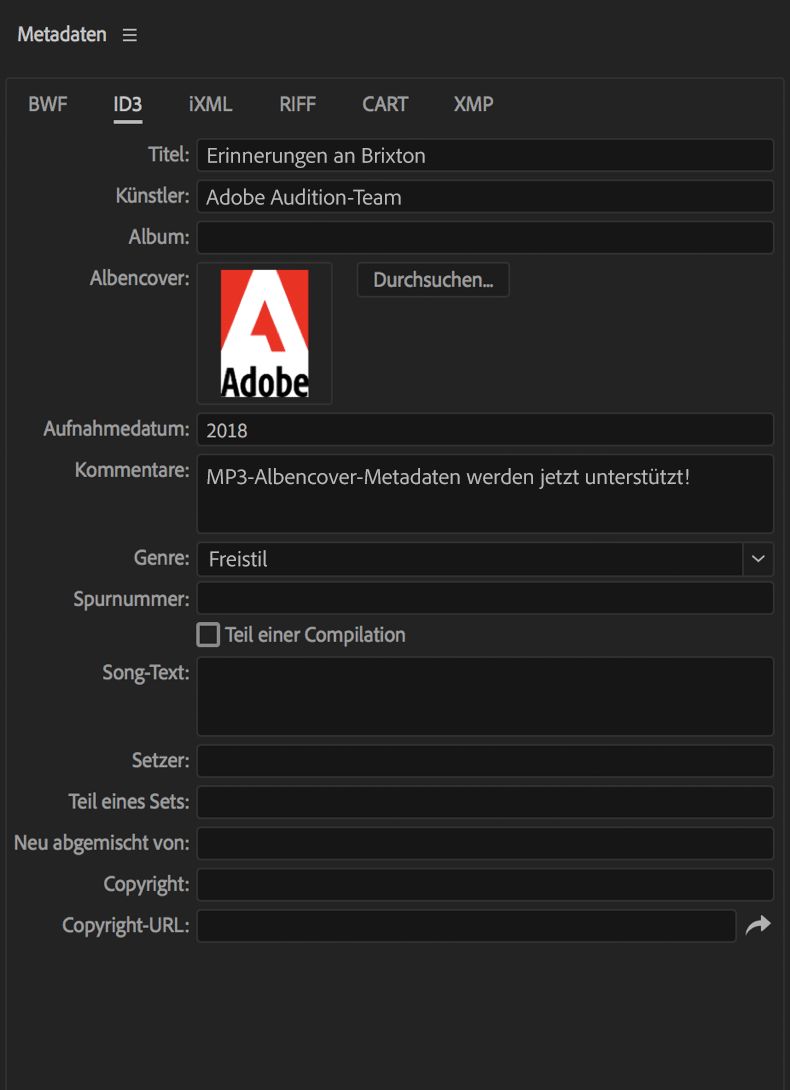Open the Metadaten panel hamburger menu
The image size is (790, 1090).
tap(130, 35)
